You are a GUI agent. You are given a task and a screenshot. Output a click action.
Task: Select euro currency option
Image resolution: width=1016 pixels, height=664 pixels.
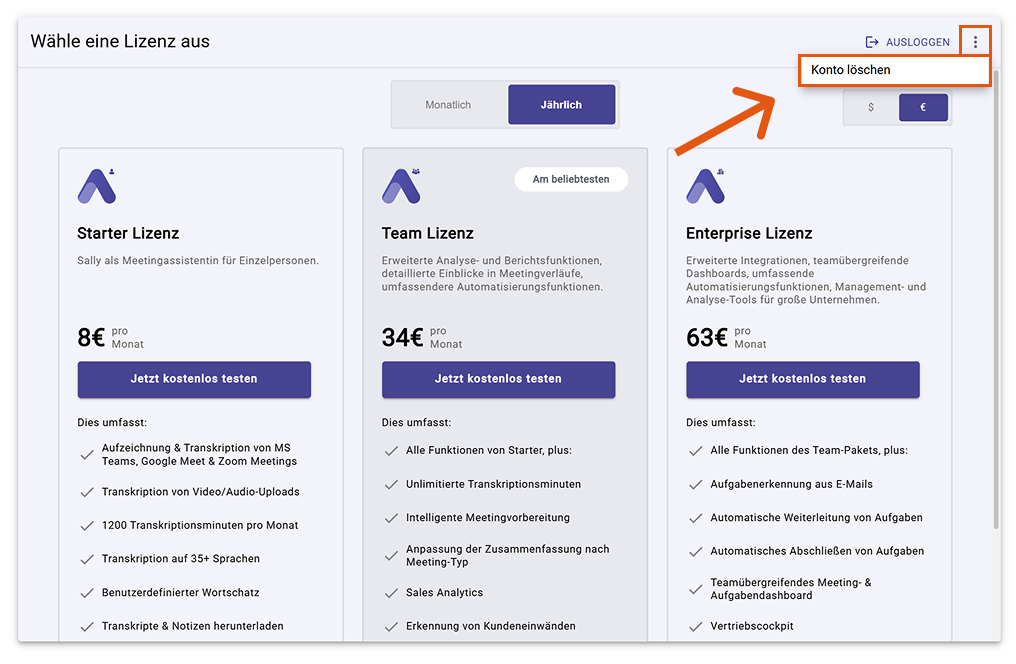[922, 107]
